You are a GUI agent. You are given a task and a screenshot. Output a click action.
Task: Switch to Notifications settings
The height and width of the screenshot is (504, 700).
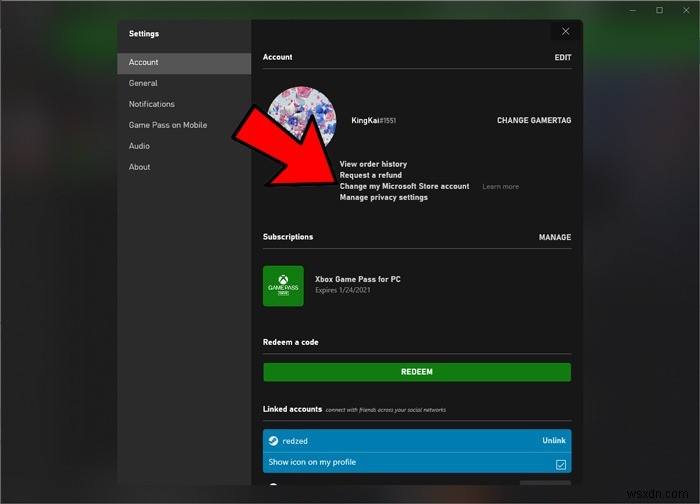(184, 104)
